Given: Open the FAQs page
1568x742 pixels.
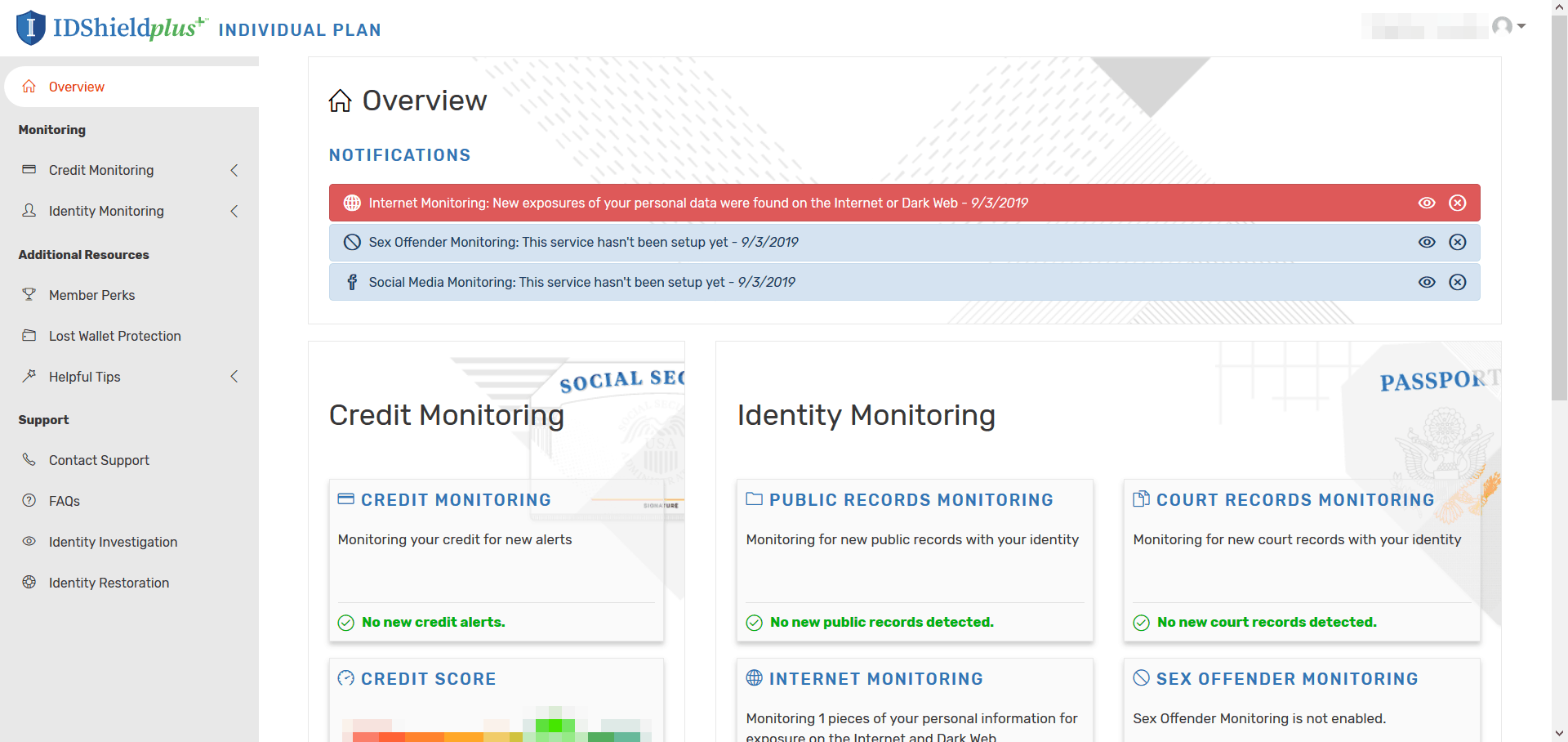Looking at the screenshot, I should (x=65, y=501).
